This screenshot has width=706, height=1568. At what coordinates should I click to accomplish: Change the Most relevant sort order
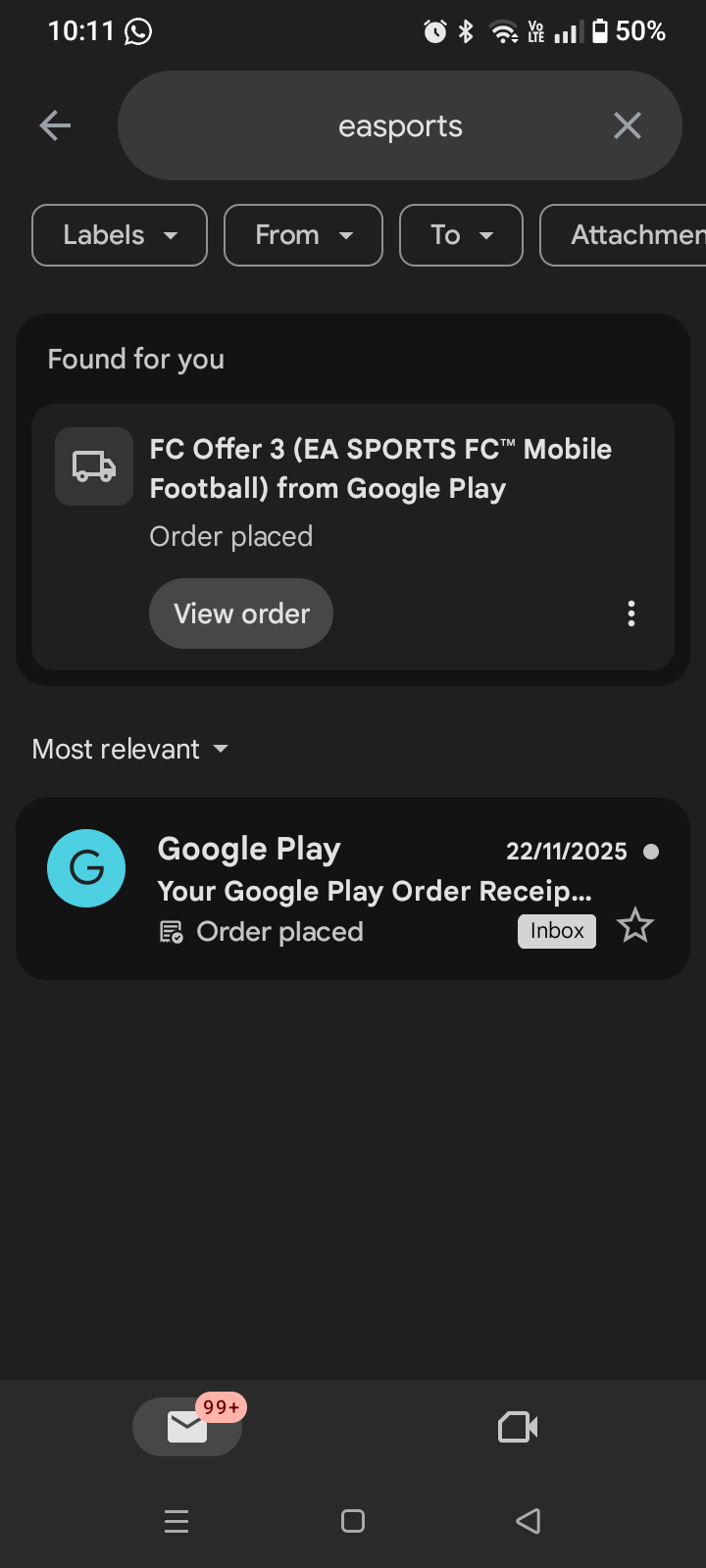(130, 749)
